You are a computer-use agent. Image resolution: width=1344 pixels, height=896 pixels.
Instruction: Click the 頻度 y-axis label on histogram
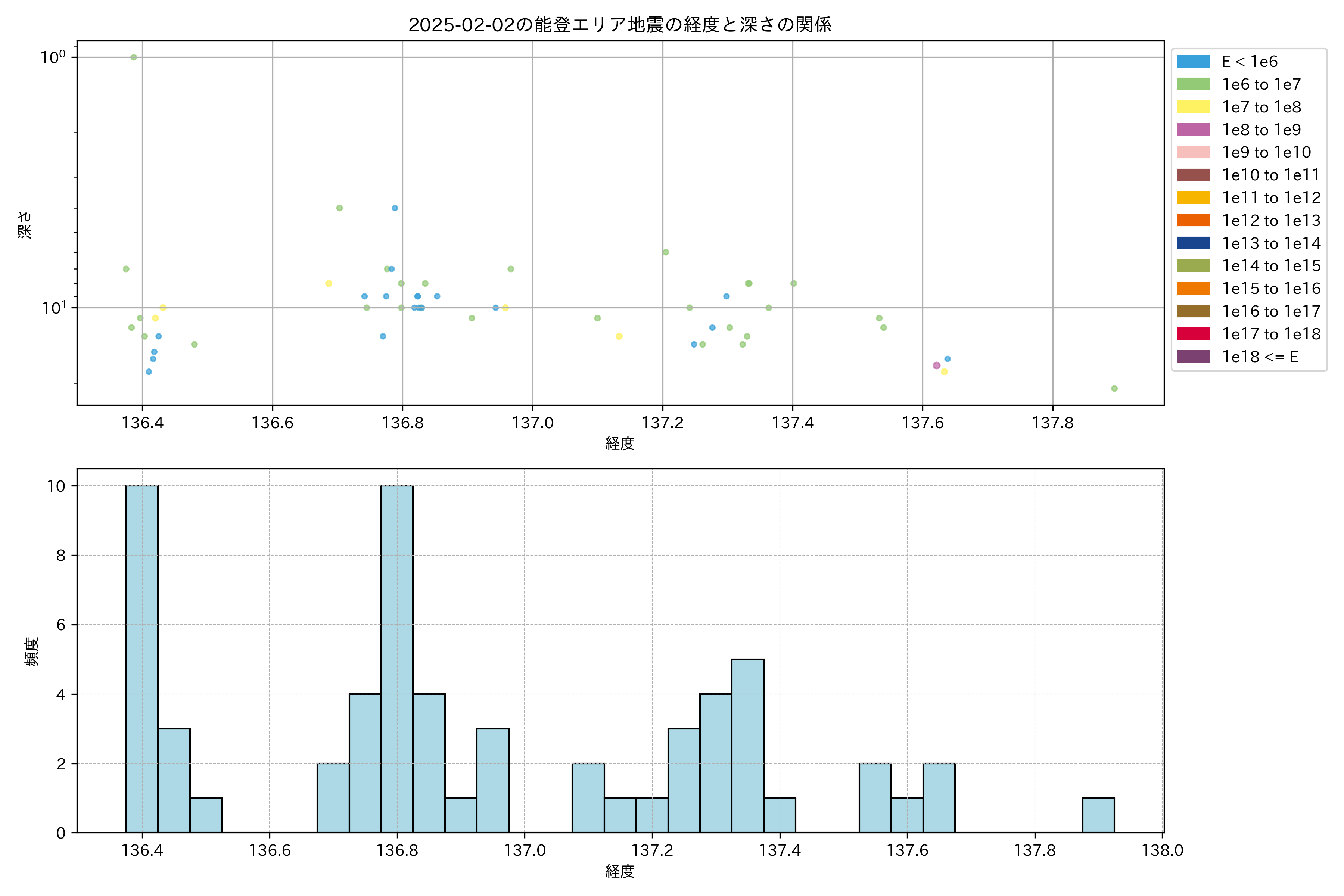[x=31, y=651]
